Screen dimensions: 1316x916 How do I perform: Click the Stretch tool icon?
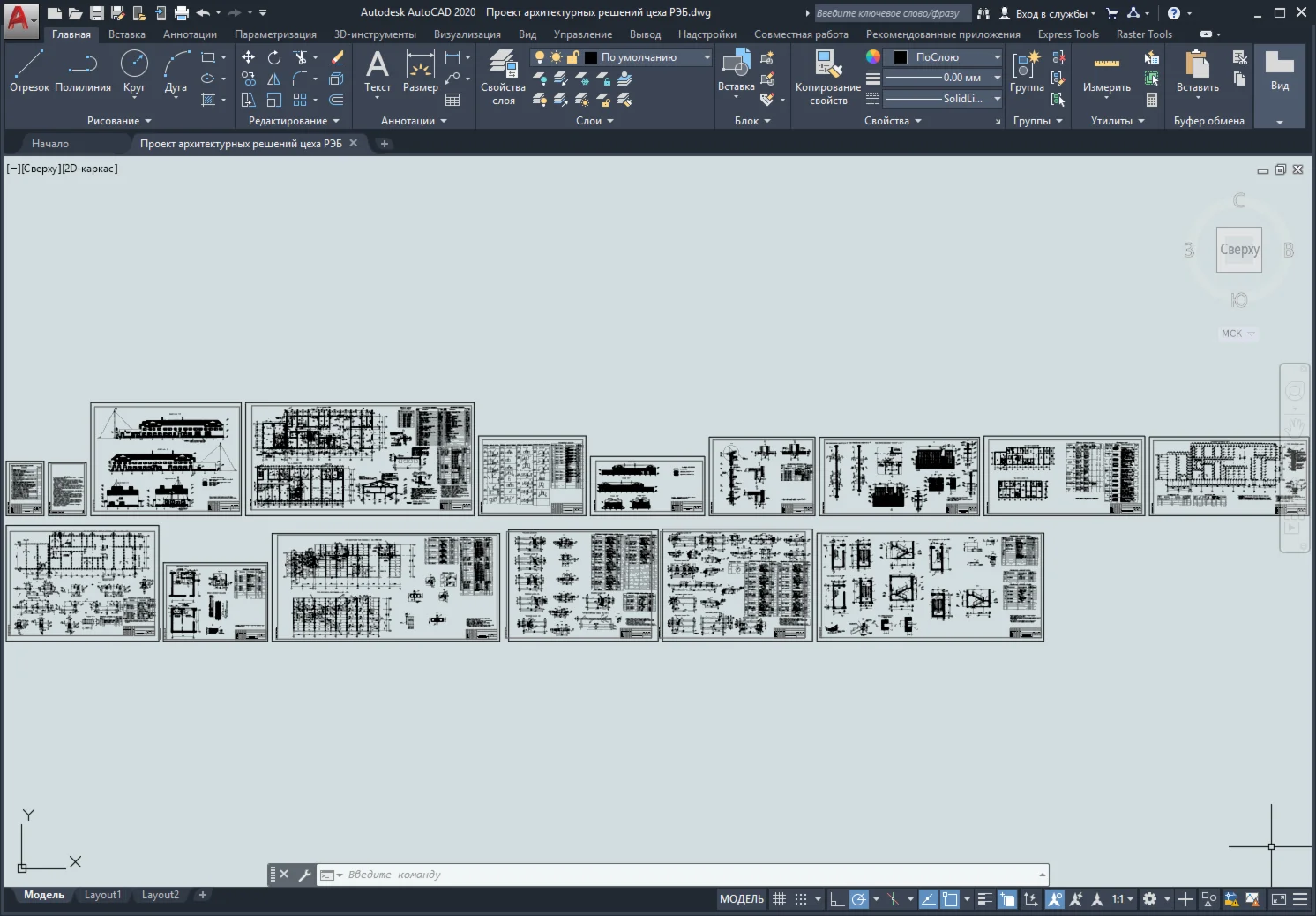pyautogui.click(x=249, y=100)
